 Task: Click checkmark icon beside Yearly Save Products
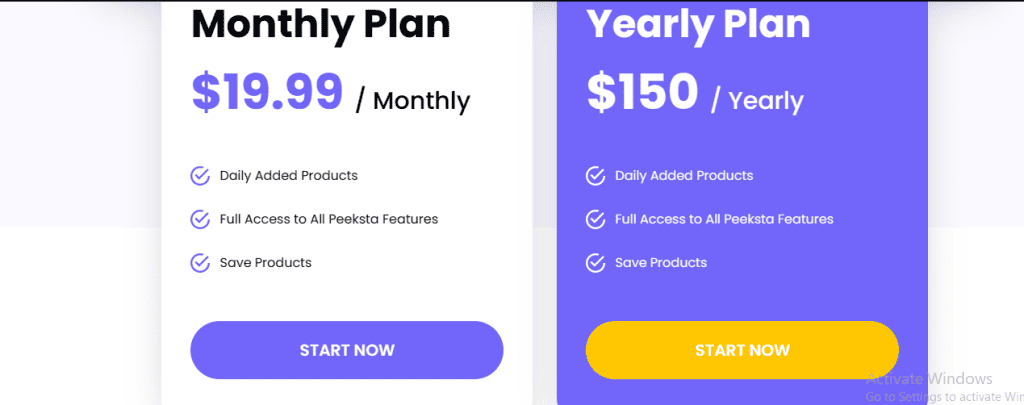[x=595, y=263]
